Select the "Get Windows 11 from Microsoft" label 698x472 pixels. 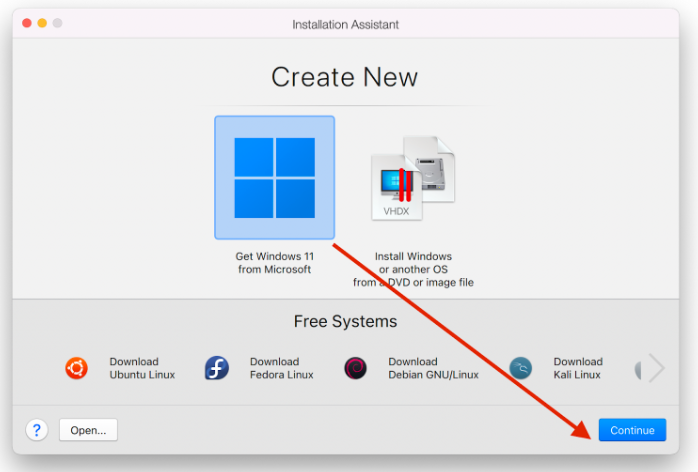(x=274, y=263)
